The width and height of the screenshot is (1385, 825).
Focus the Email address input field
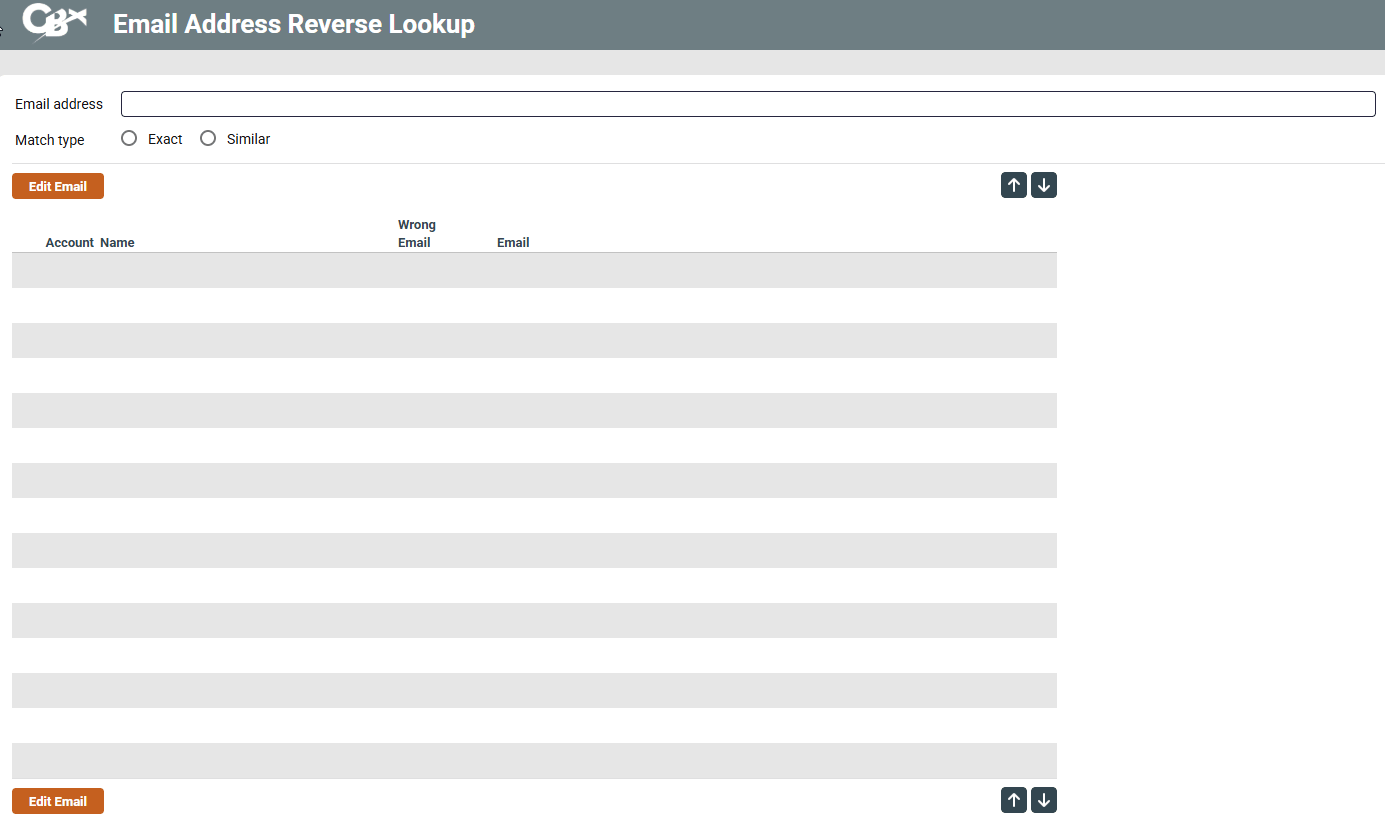pyautogui.click(x=747, y=104)
